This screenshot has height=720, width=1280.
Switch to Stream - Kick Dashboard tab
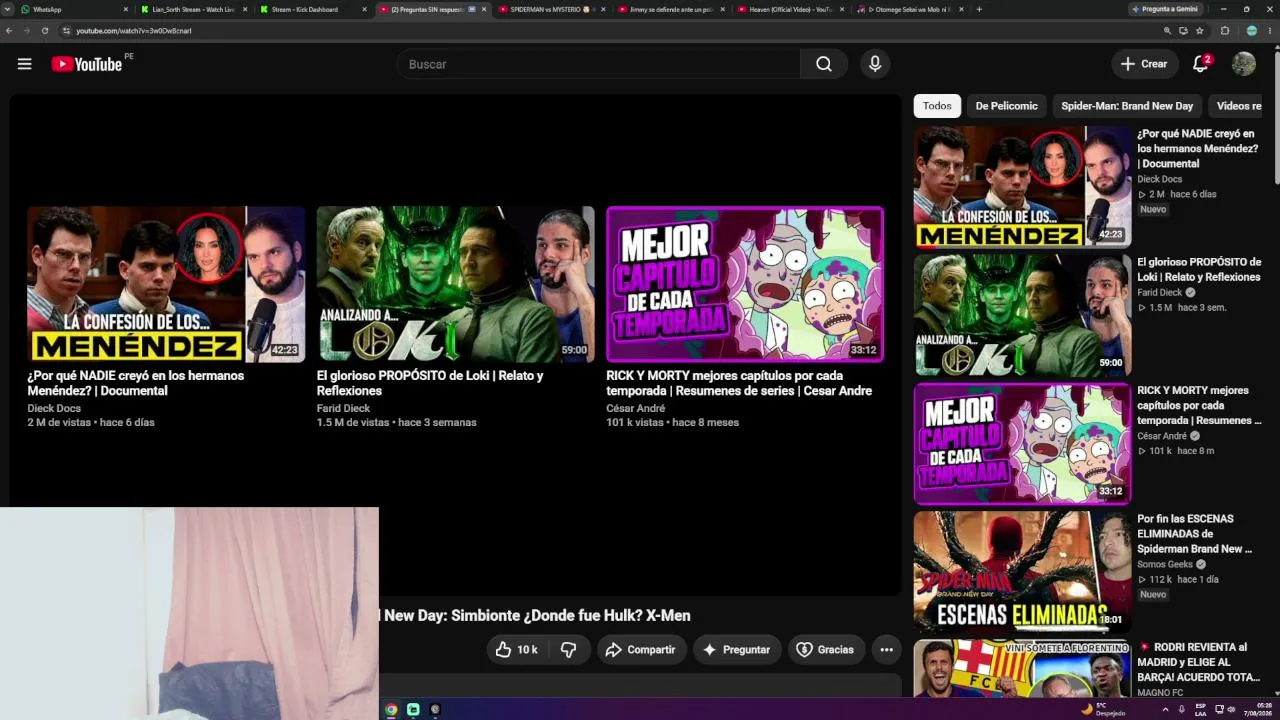pos(313,9)
